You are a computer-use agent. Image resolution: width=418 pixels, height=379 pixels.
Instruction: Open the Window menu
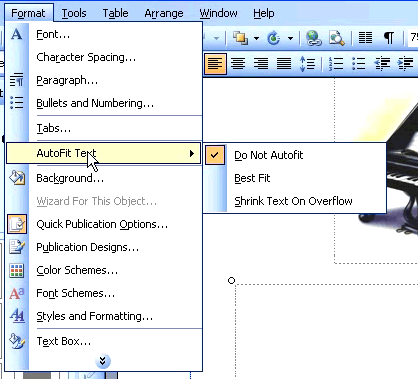[x=218, y=13]
